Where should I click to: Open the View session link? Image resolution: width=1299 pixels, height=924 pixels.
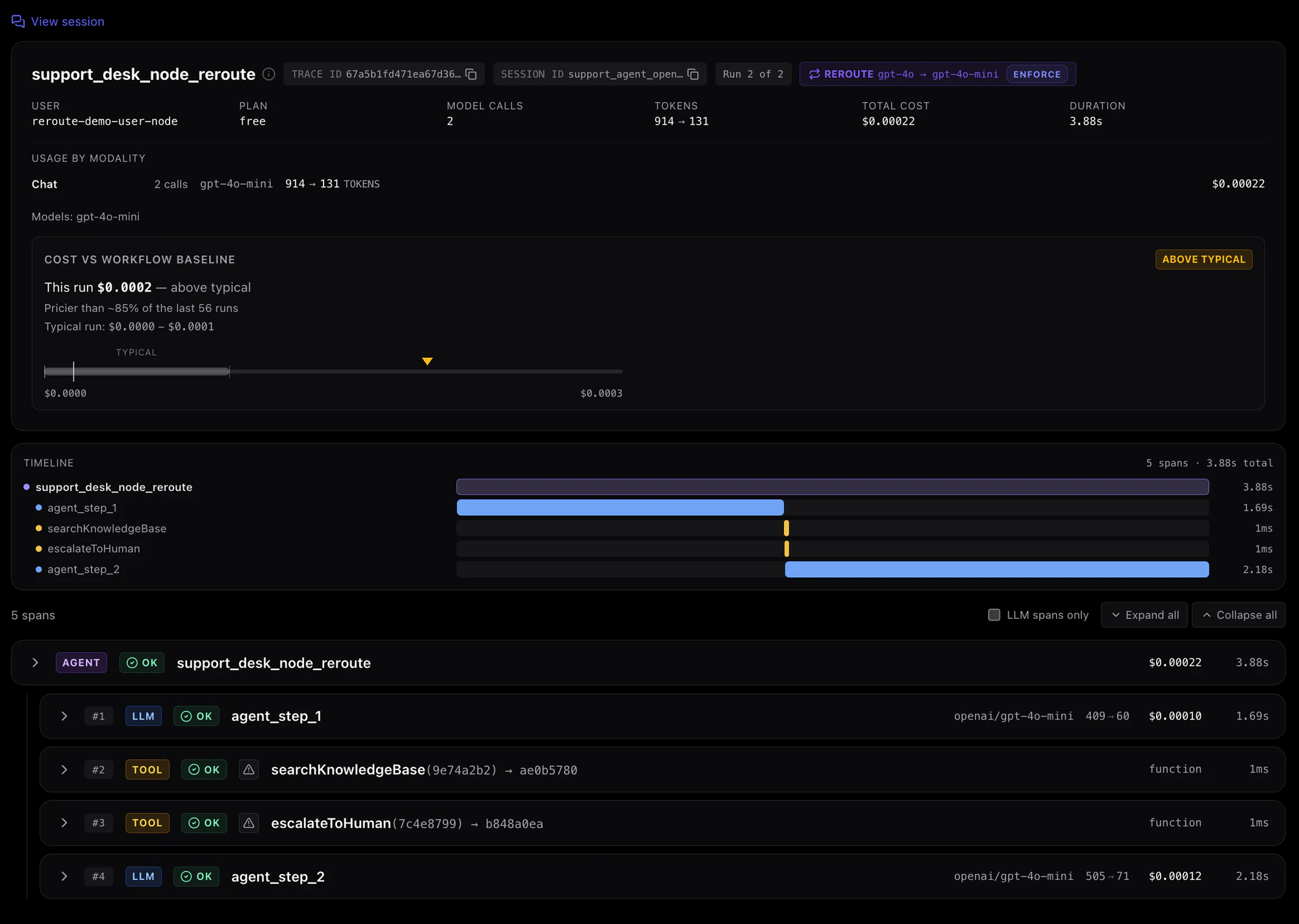(58, 21)
